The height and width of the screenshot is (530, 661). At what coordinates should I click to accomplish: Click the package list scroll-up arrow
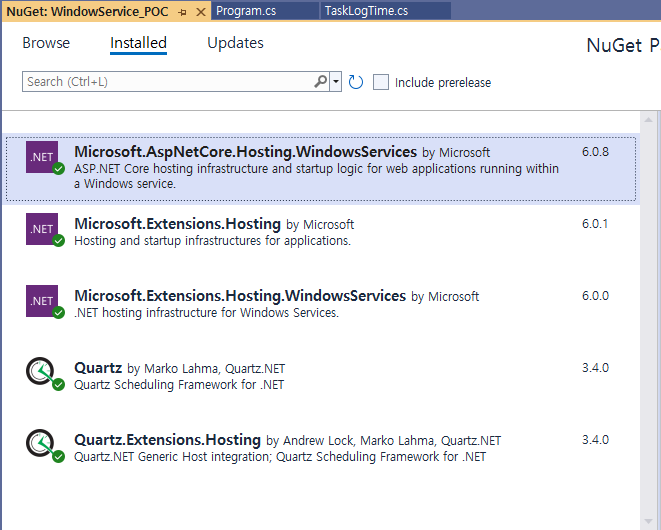pyautogui.click(x=648, y=121)
